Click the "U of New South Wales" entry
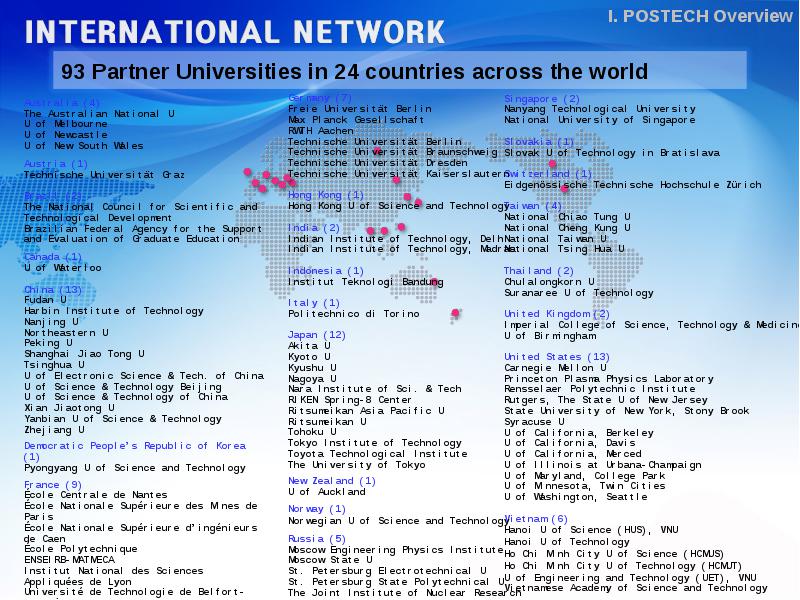 point(84,145)
